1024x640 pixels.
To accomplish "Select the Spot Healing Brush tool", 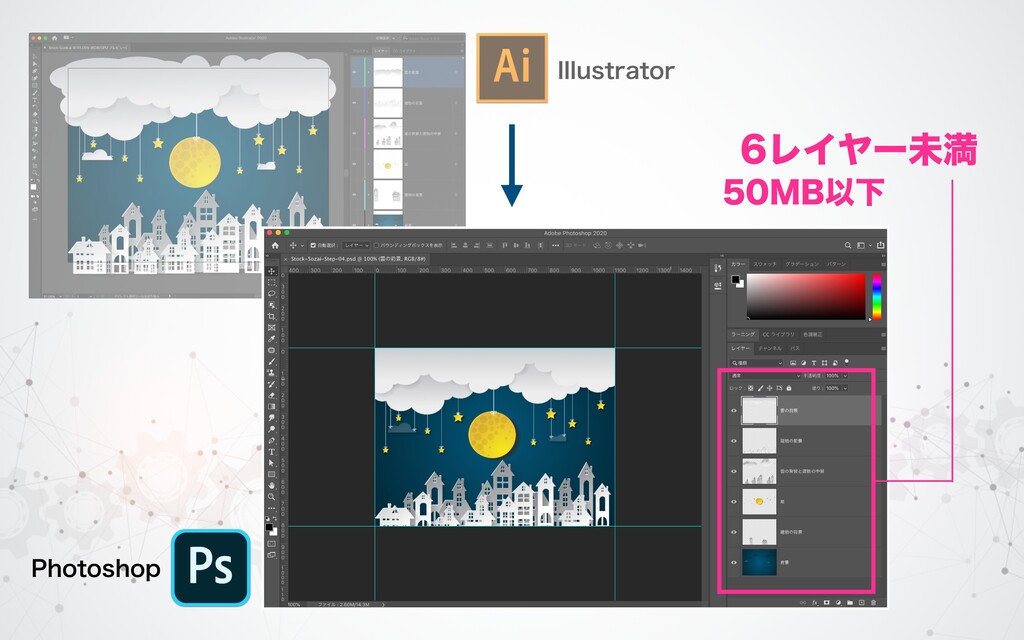I will point(272,350).
